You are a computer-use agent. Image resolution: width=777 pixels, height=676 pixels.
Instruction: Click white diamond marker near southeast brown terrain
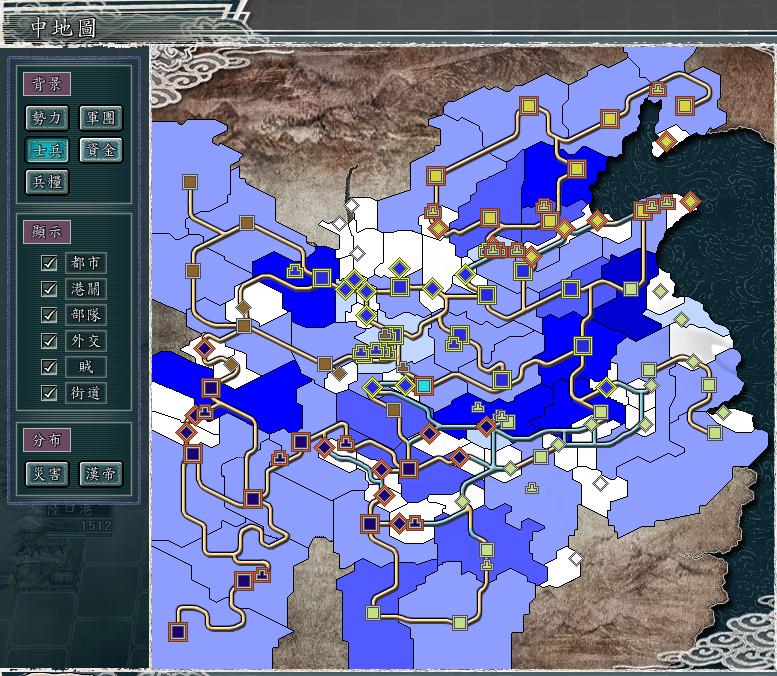(x=575, y=559)
